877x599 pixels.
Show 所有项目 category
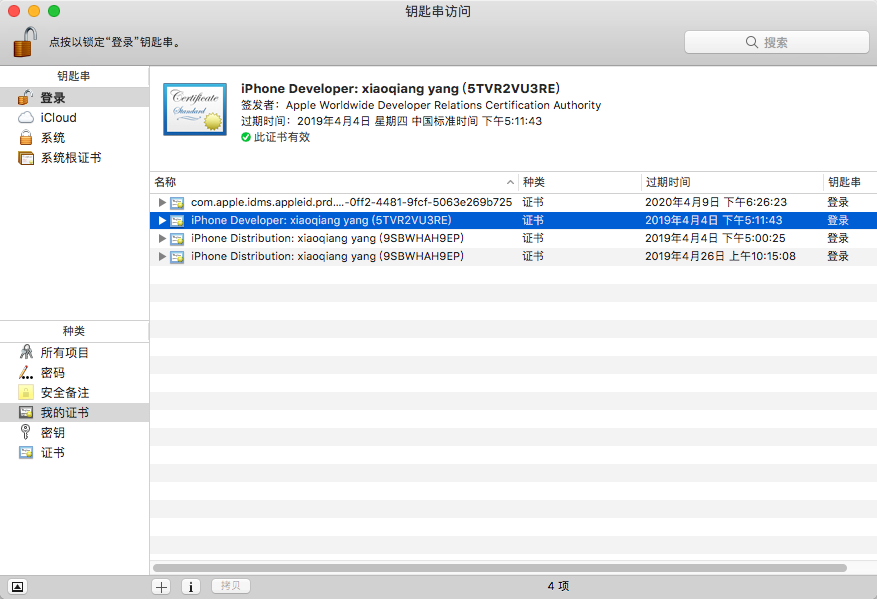click(74, 352)
